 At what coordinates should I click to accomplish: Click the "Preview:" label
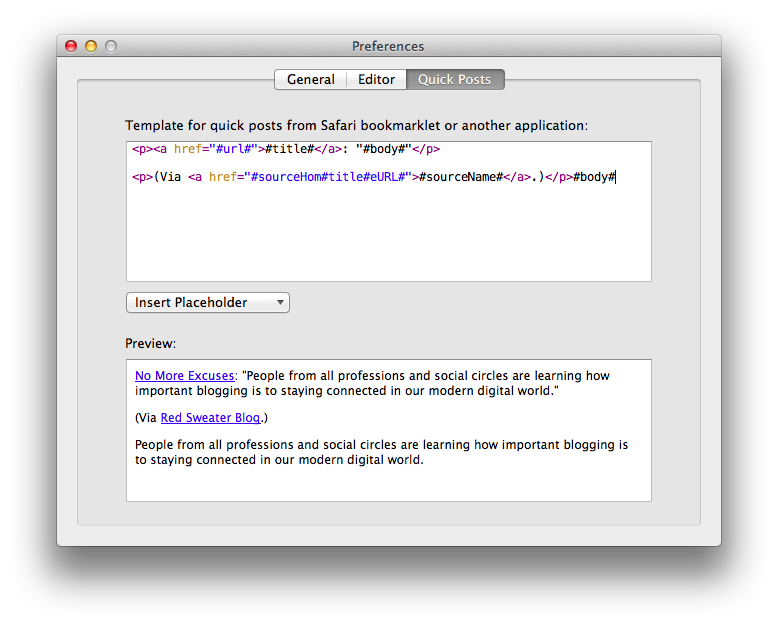click(150, 343)
